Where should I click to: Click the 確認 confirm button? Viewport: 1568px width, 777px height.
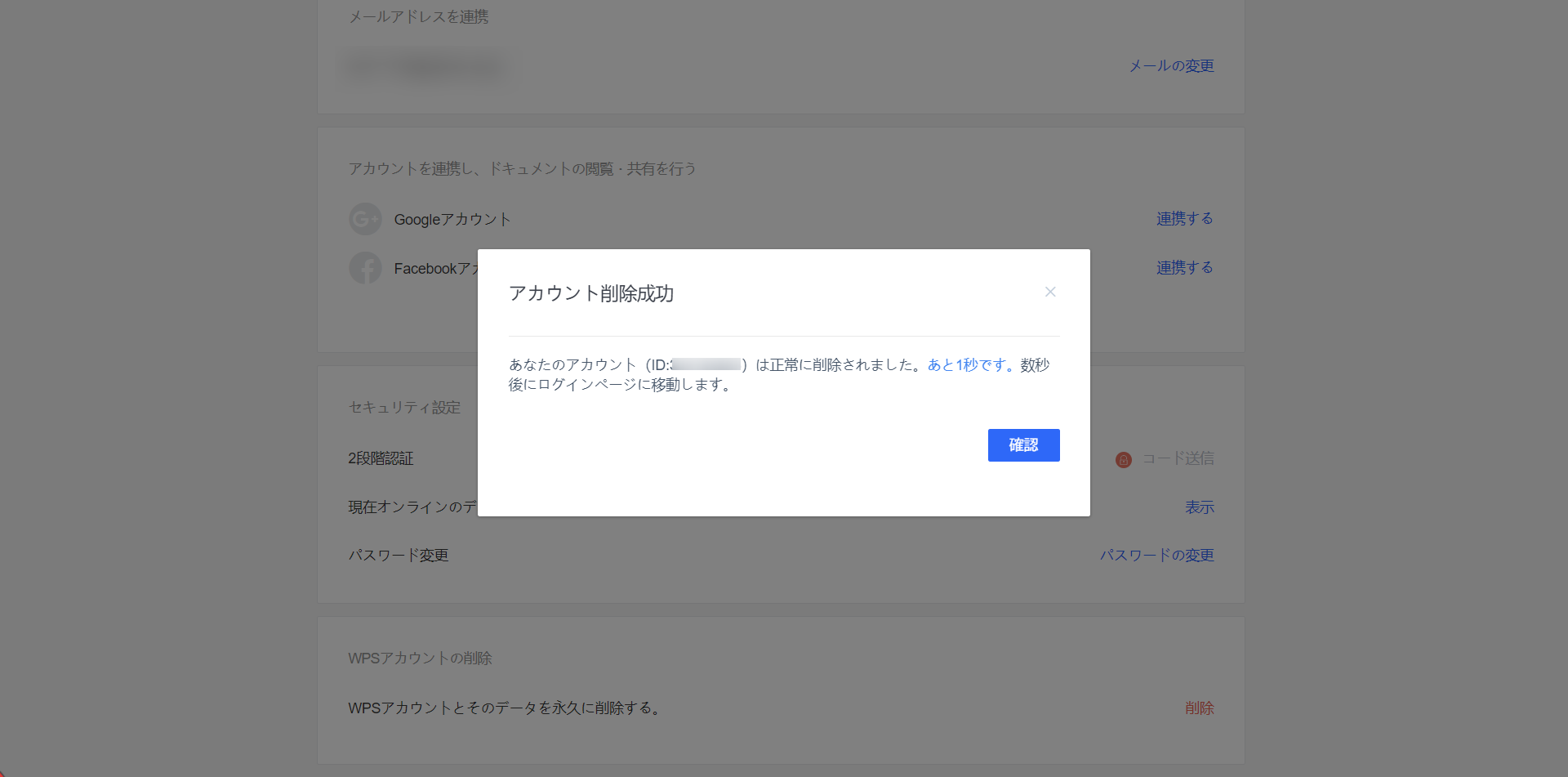coord(1023,445)
